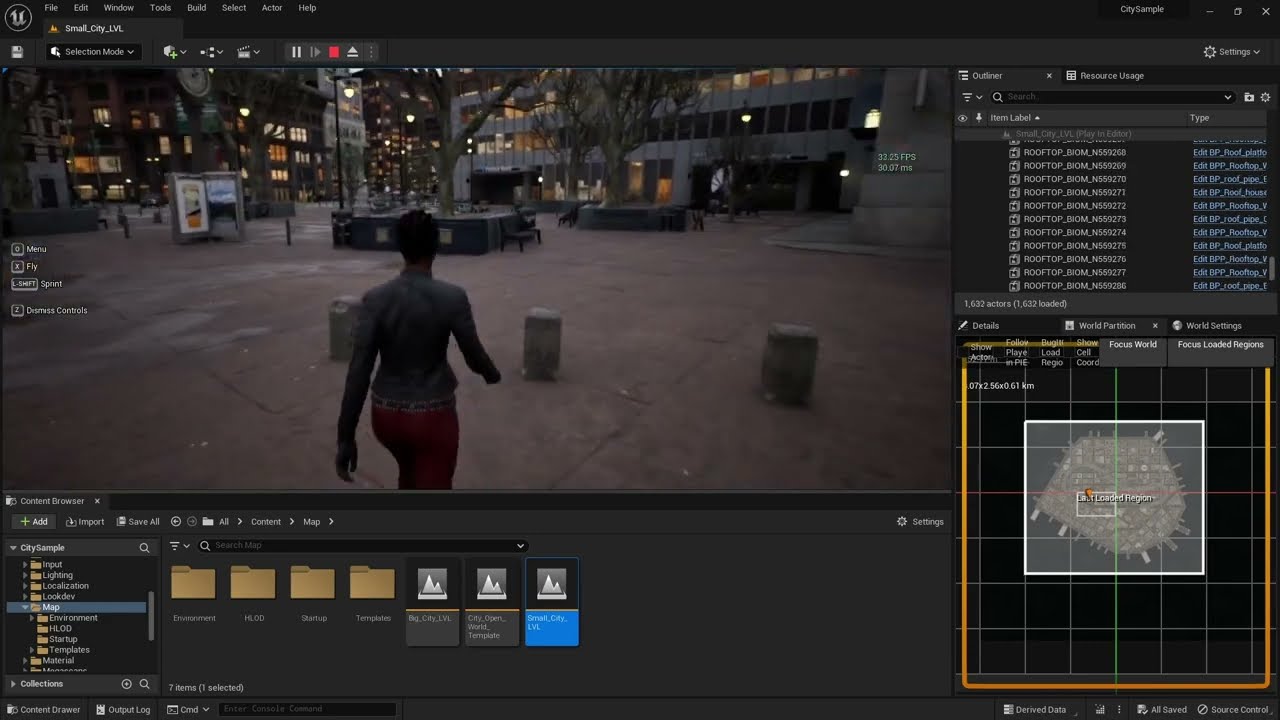This screenshot has height=720, width=1280.
Task: Toggle Show Actors in World Partition
Action: [x=981, y=352]
